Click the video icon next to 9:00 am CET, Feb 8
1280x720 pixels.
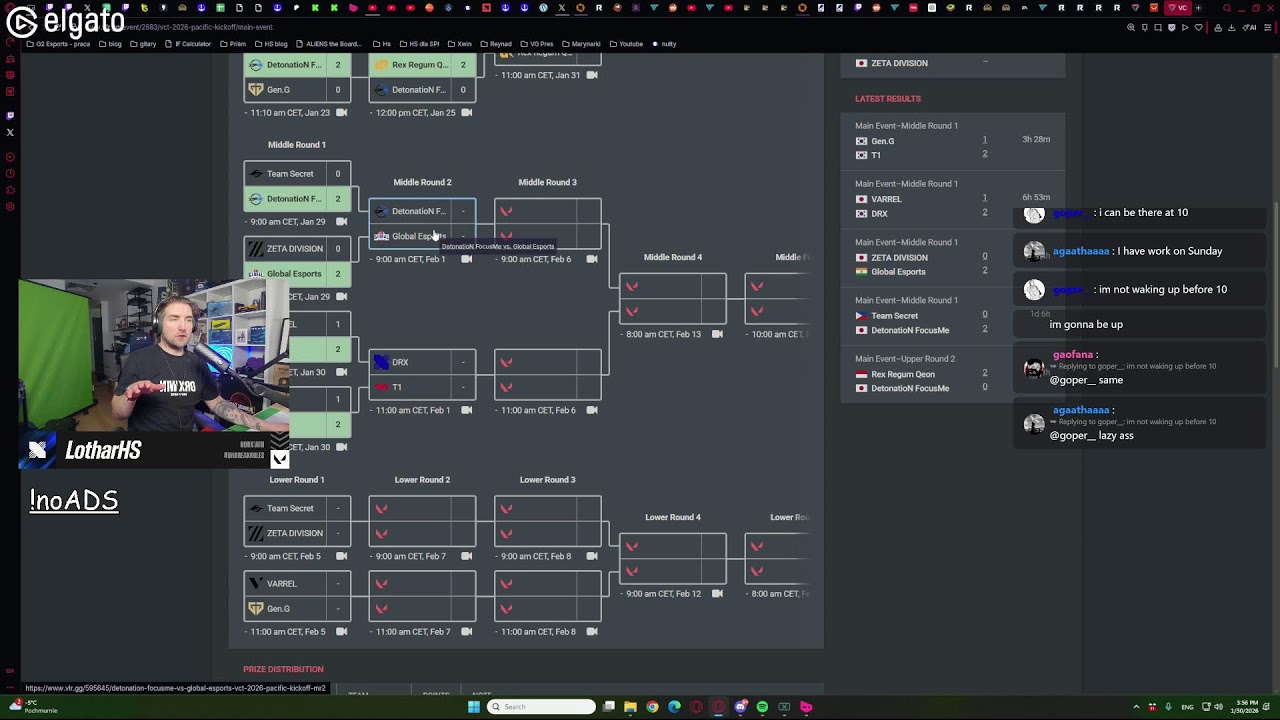(x=592, y=556)
